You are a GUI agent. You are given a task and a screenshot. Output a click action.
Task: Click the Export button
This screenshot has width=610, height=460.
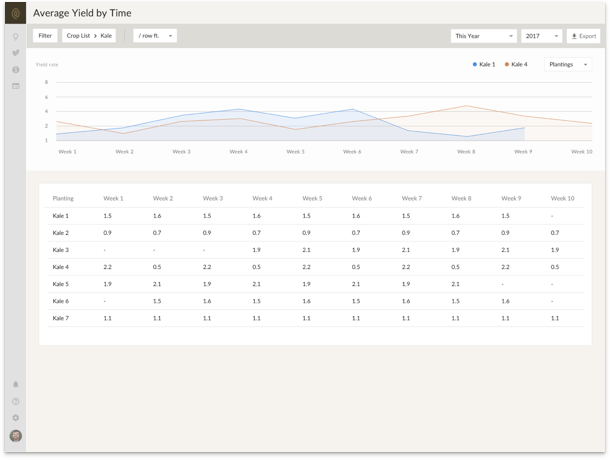(x=584, y=36)
